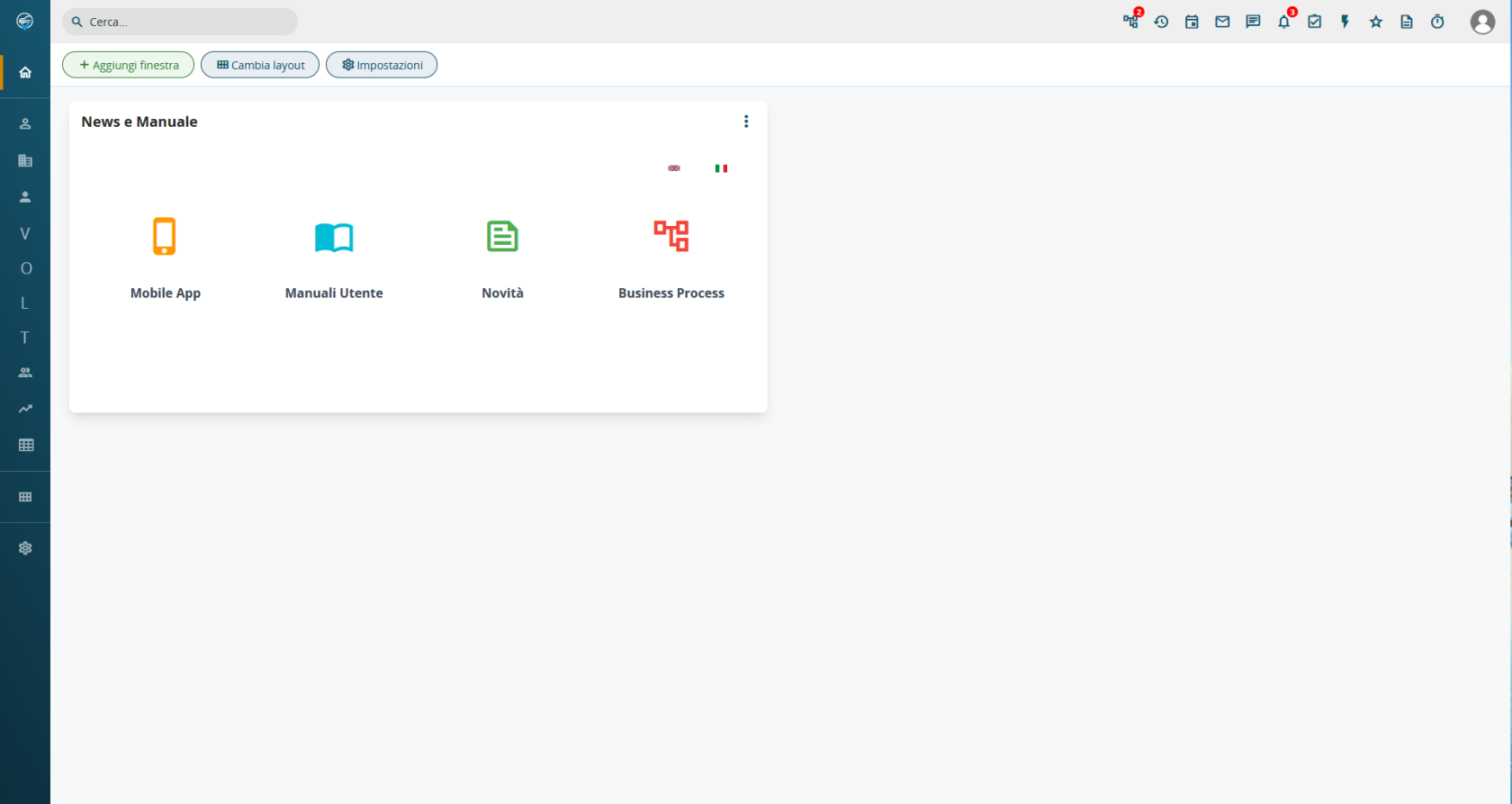Open the tasks clipboard check icon
1512x804 pixels.
[1315, 22]
